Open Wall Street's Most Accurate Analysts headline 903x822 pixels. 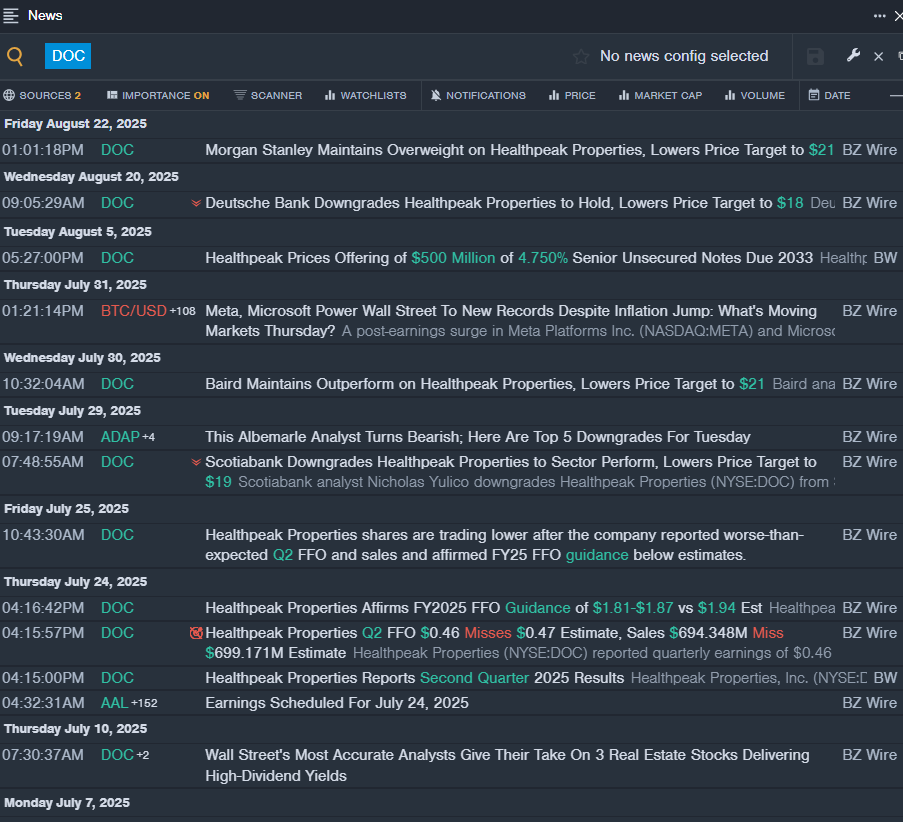(x=507, y=765)
